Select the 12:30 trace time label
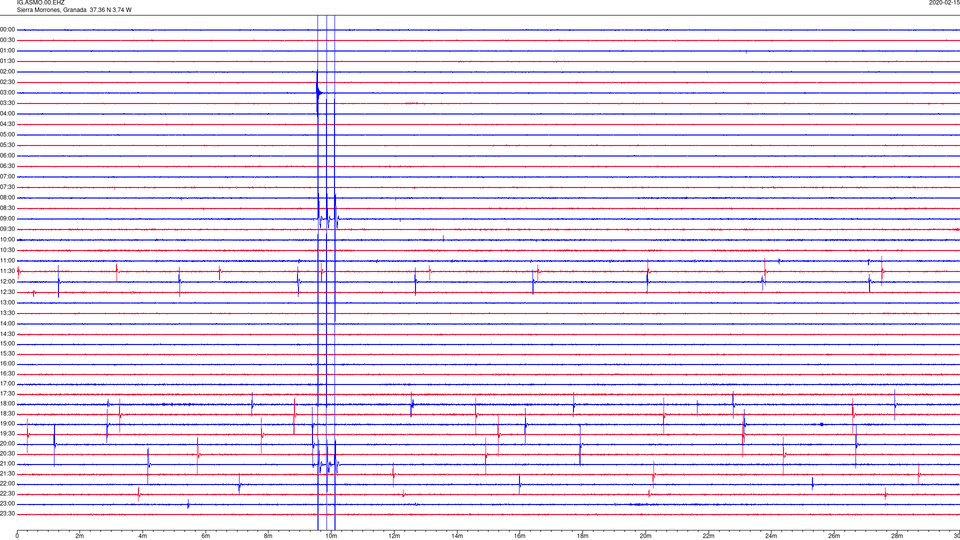This screenshot has width=960, height=540. [7, 292]
